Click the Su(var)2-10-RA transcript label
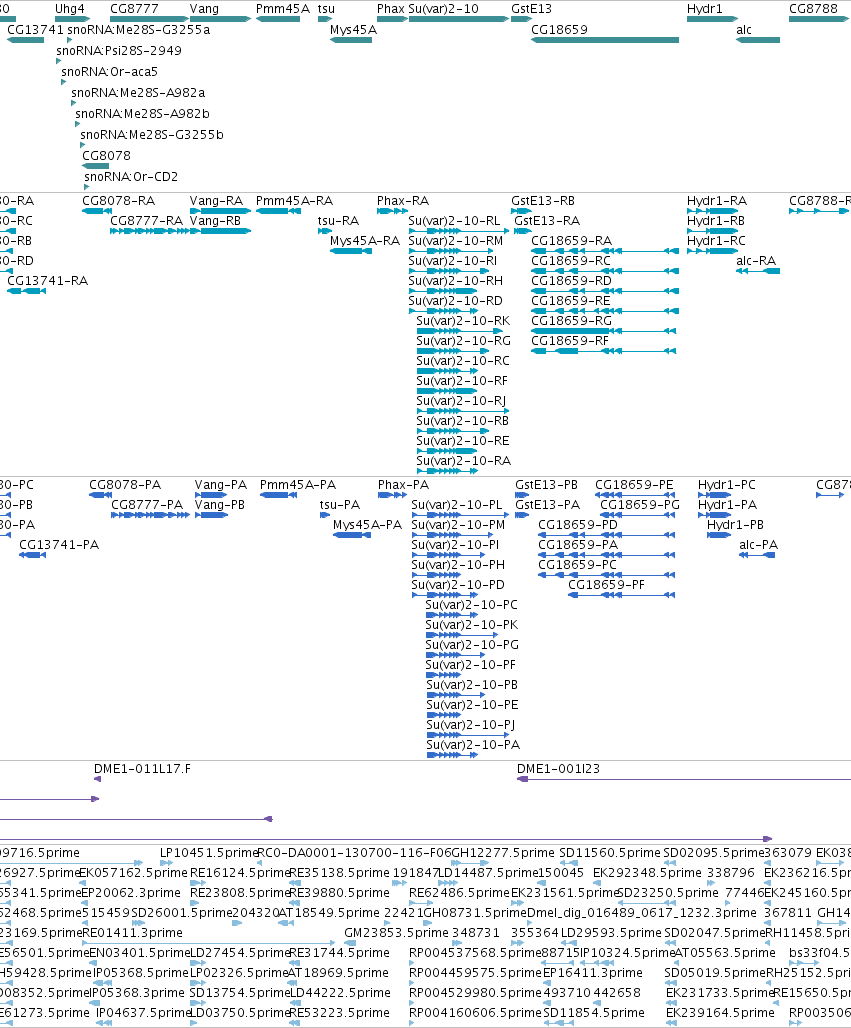This screenshot has height=1028, width=851. click(x=464, y=461)
